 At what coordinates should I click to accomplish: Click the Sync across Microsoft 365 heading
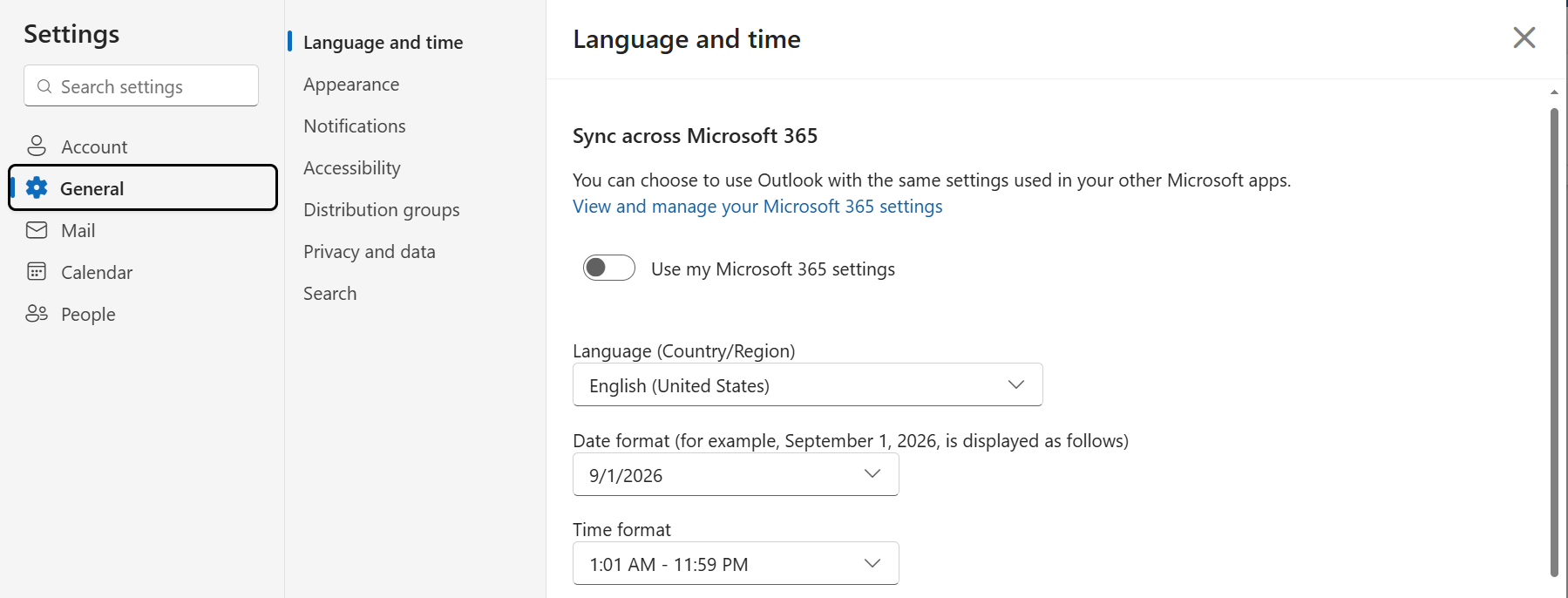(x=695, y=136)
